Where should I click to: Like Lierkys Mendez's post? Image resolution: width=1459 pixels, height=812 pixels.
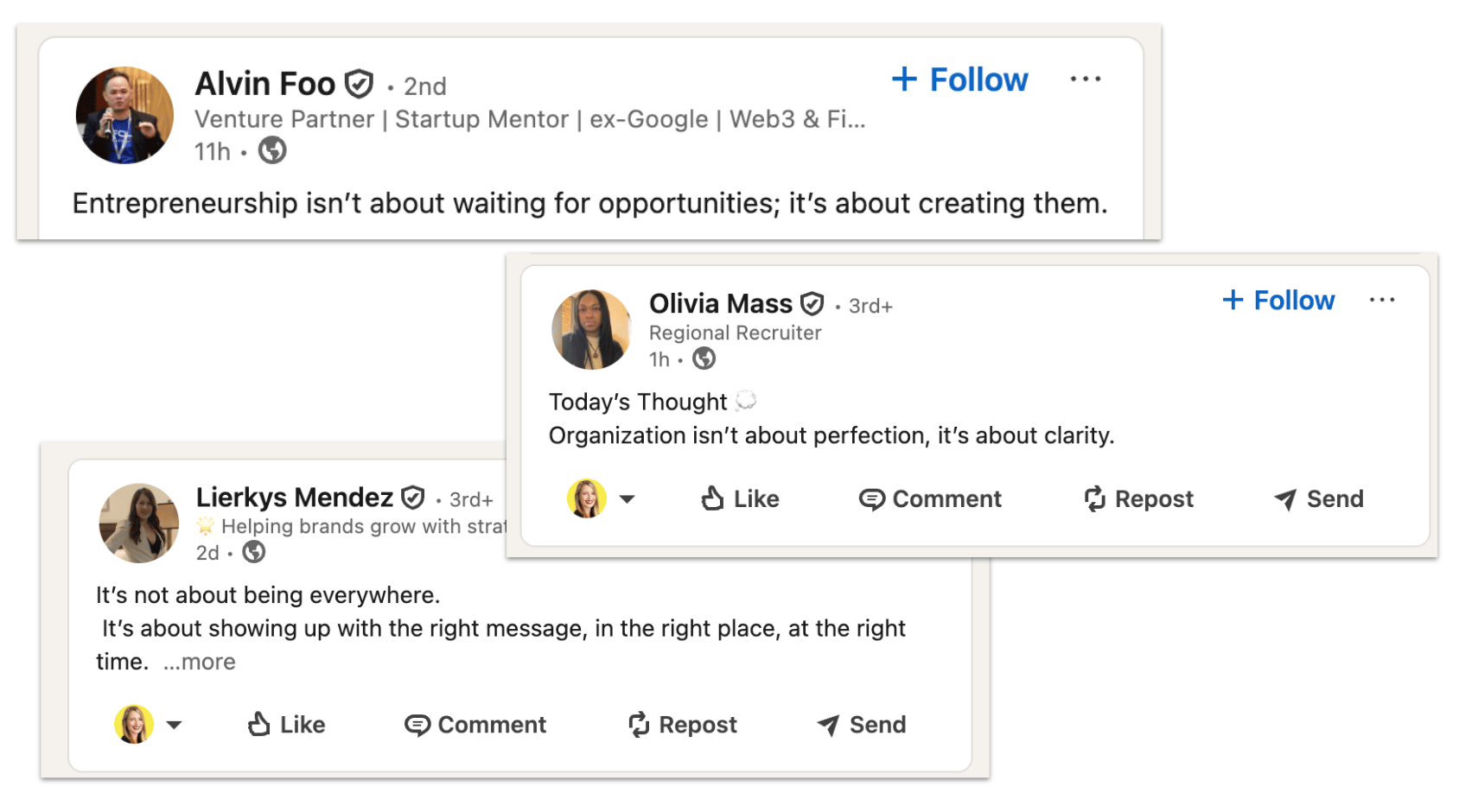286,725
